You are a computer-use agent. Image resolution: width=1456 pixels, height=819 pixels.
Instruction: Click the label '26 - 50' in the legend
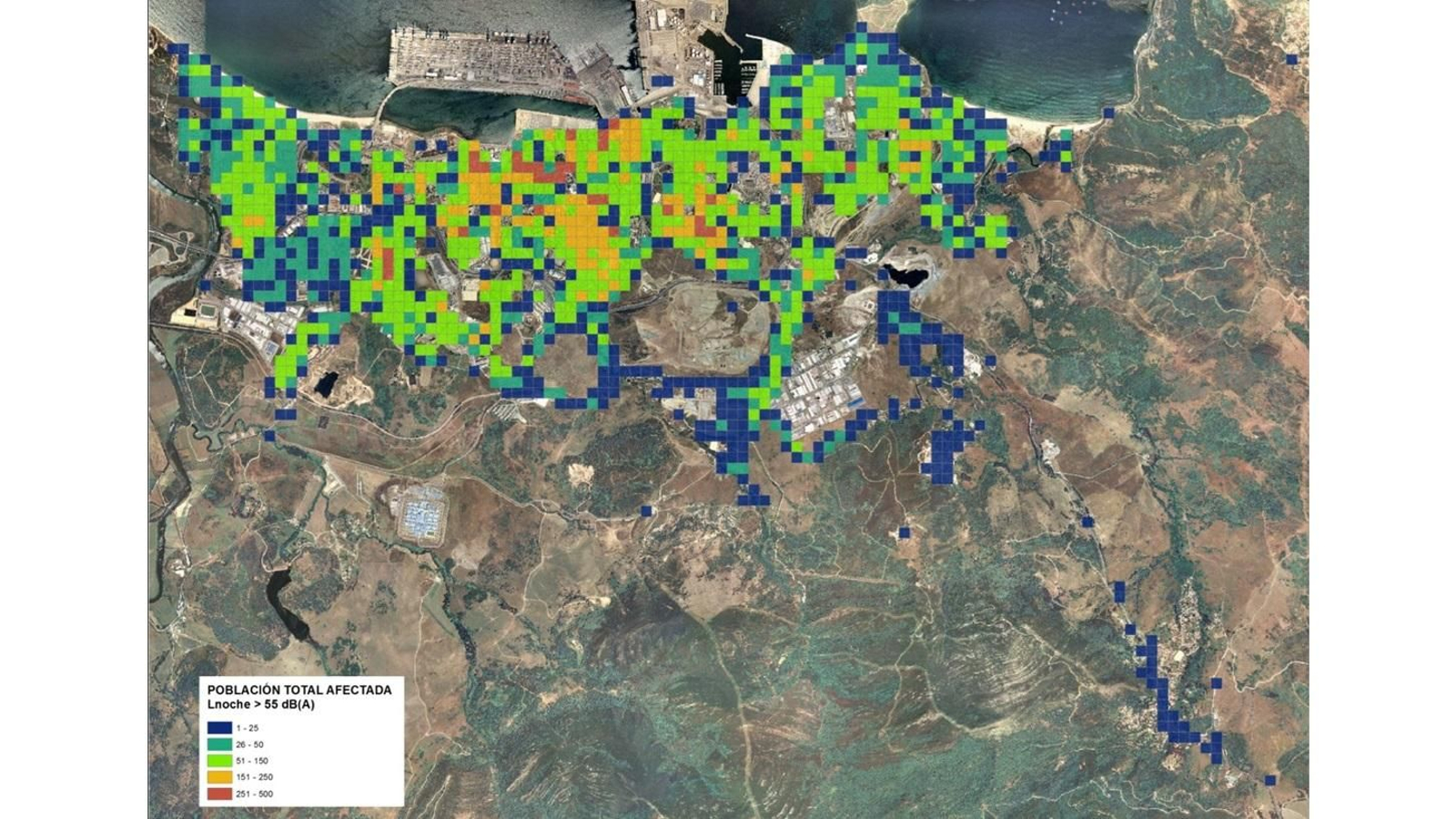point(248,744)
